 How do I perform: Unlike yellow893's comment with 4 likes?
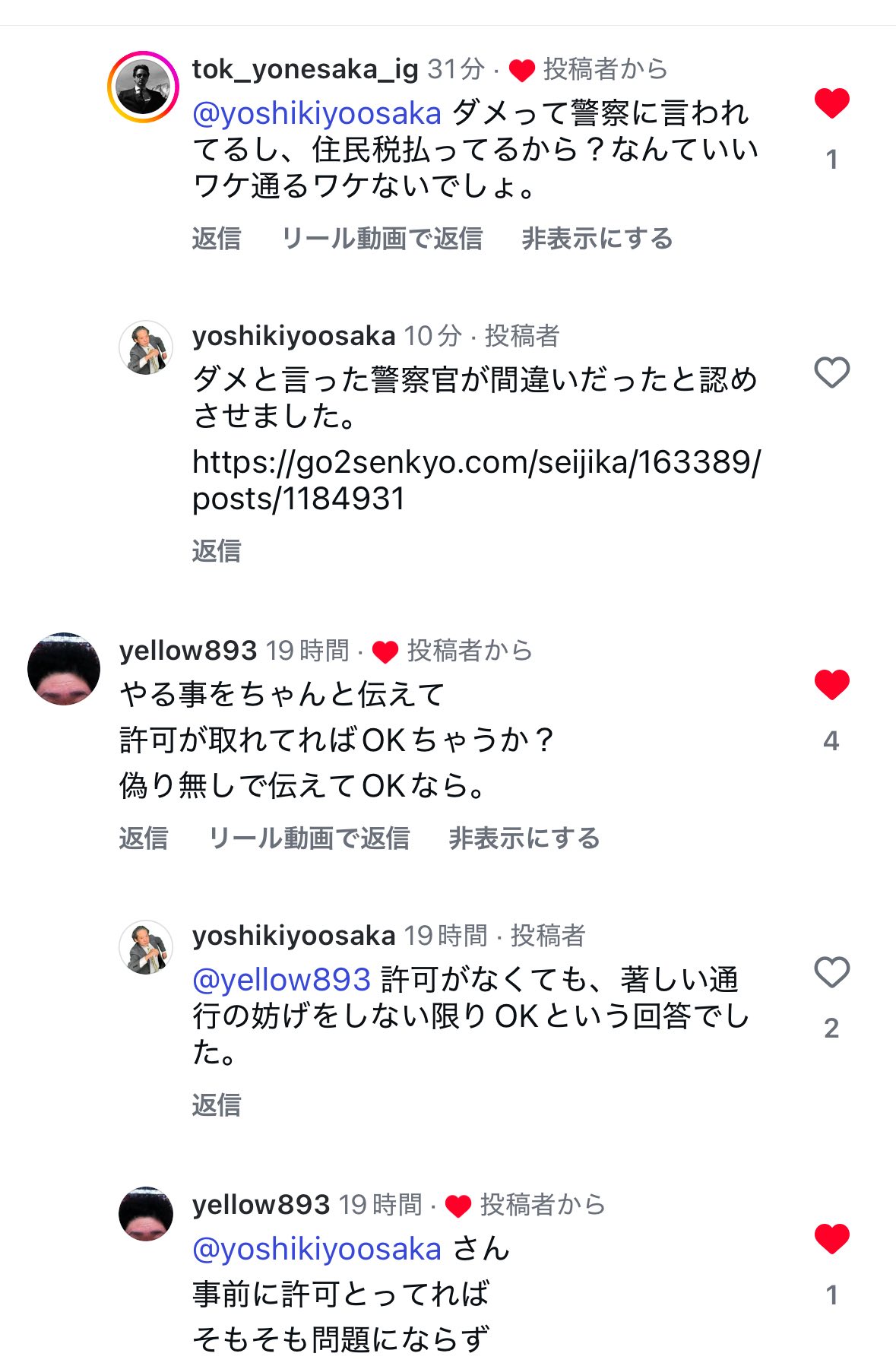click(831, 685)
